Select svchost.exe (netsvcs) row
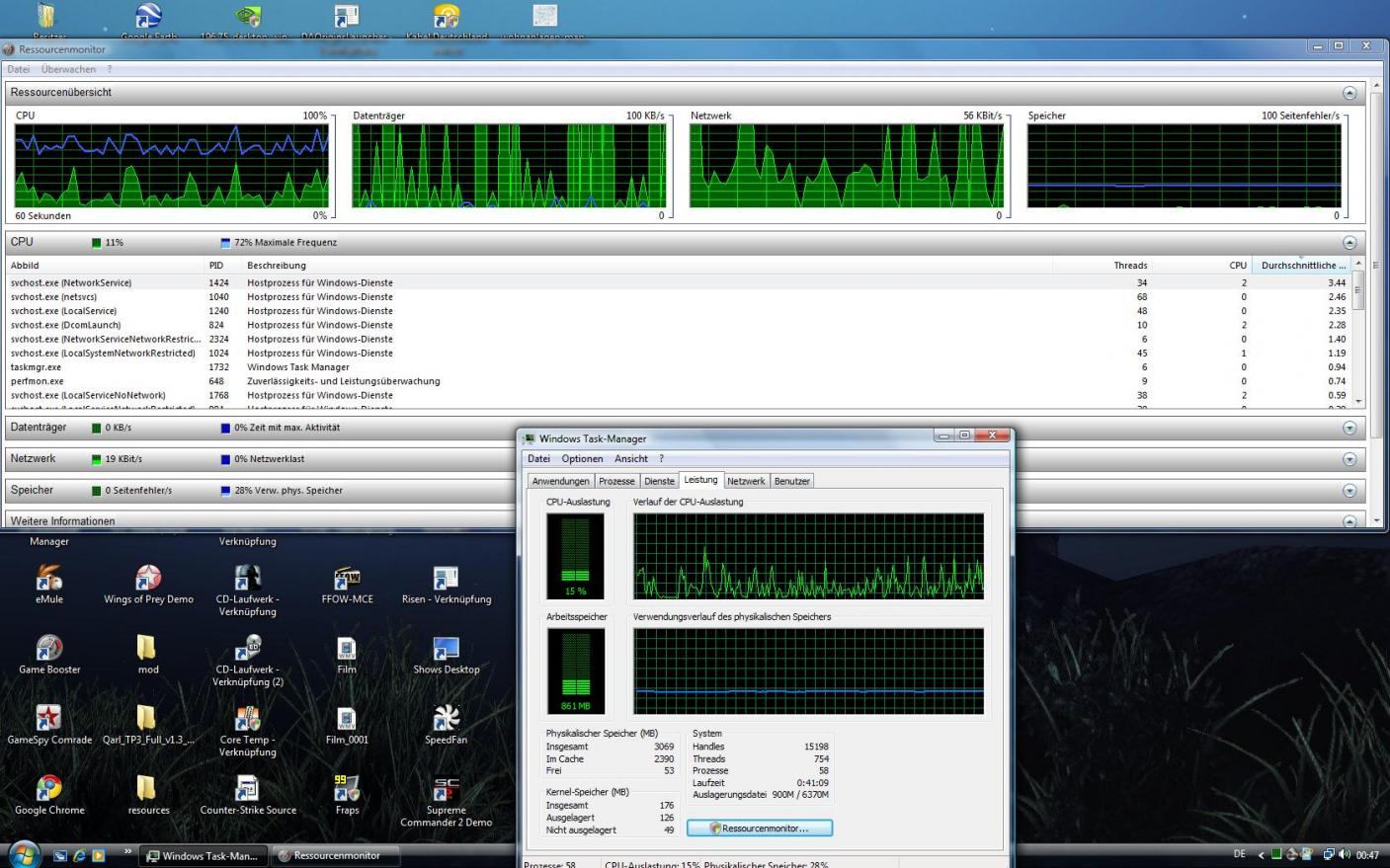 click(678, 297)
